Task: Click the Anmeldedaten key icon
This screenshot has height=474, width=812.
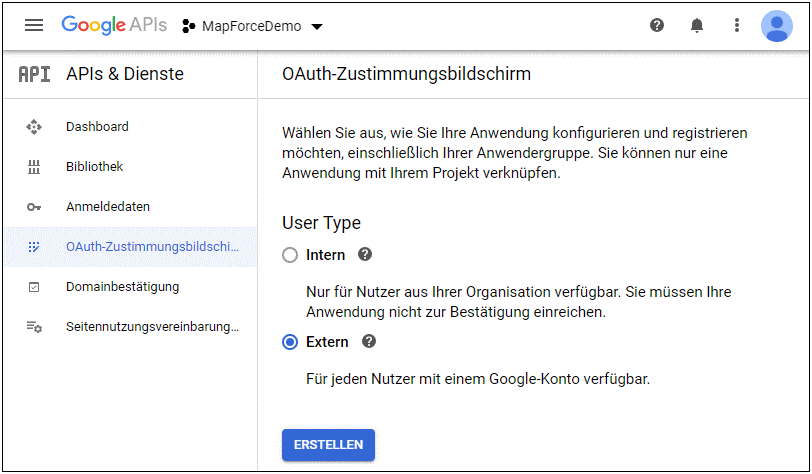Action: click(x=34, y=207)
